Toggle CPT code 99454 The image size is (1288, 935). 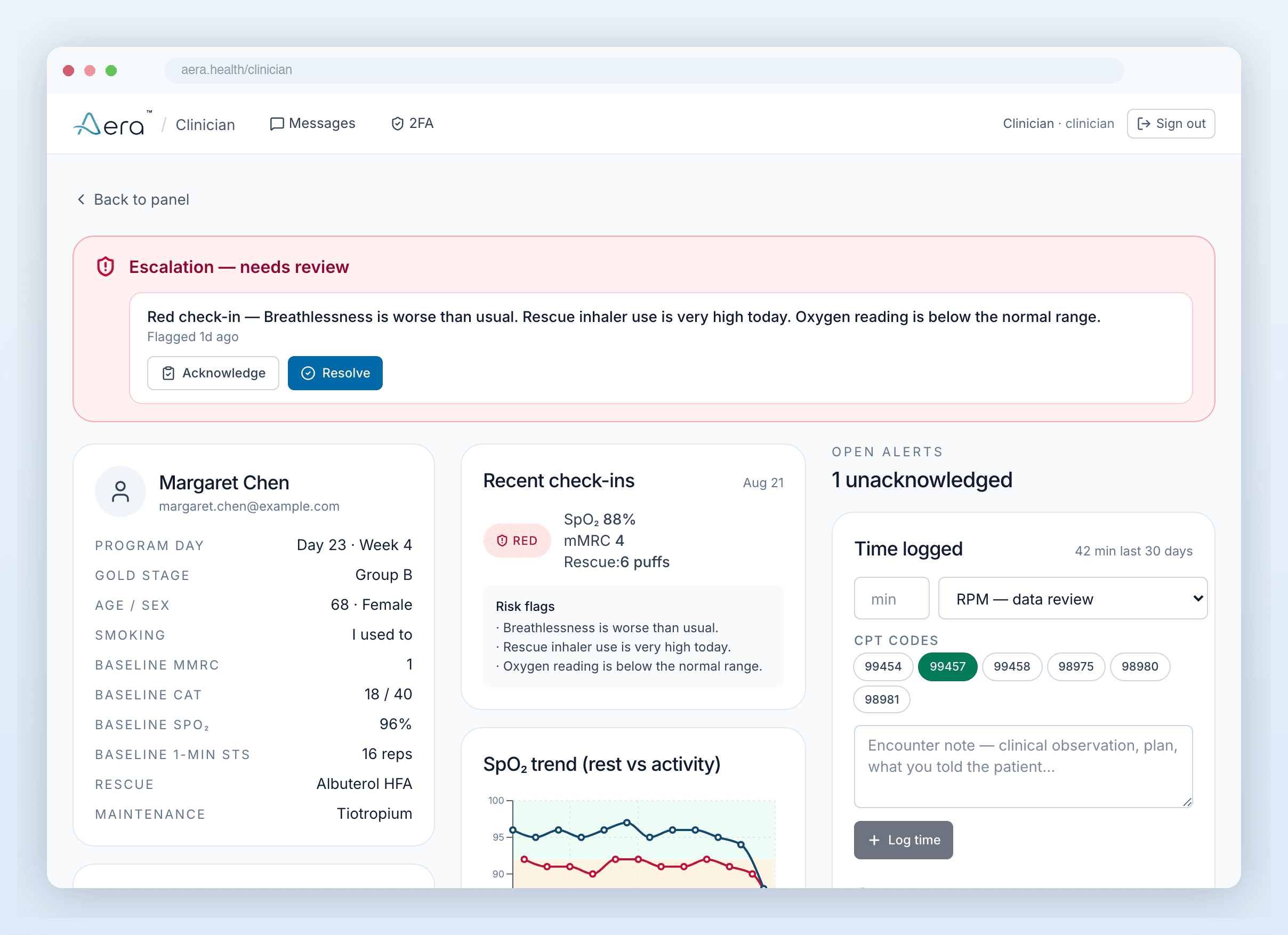[883, 666]
